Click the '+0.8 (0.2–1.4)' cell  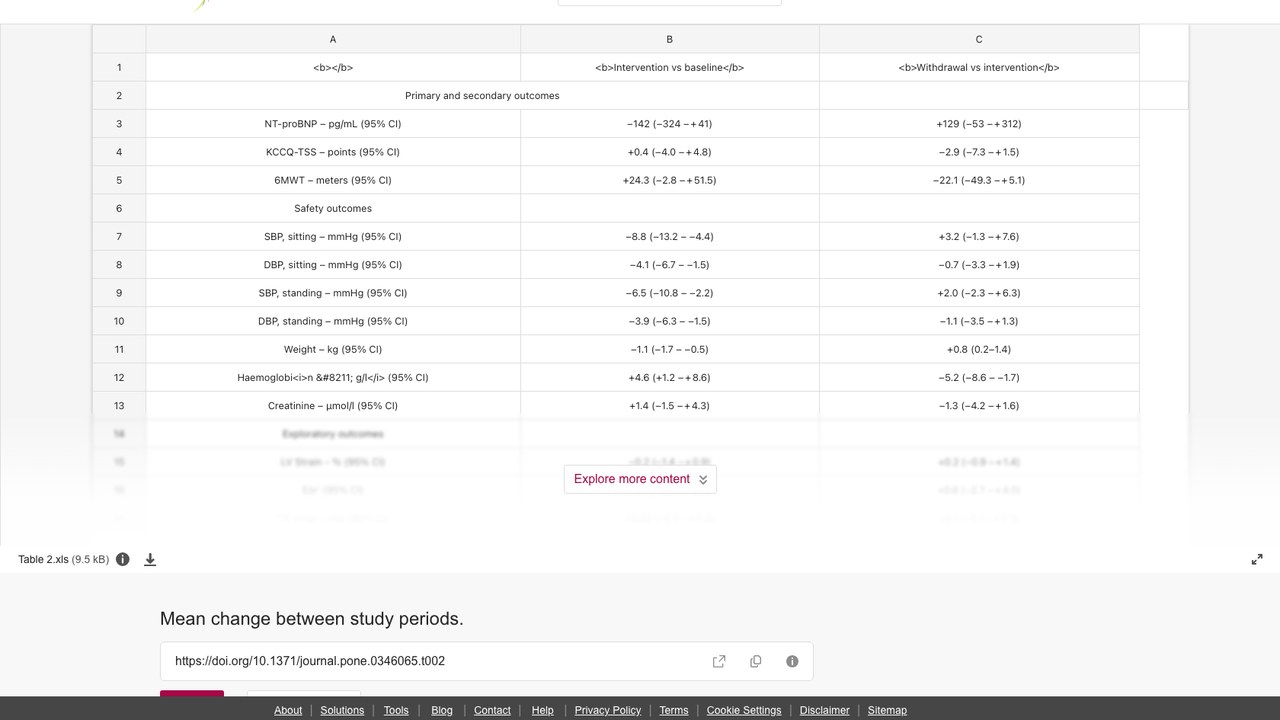979,349
